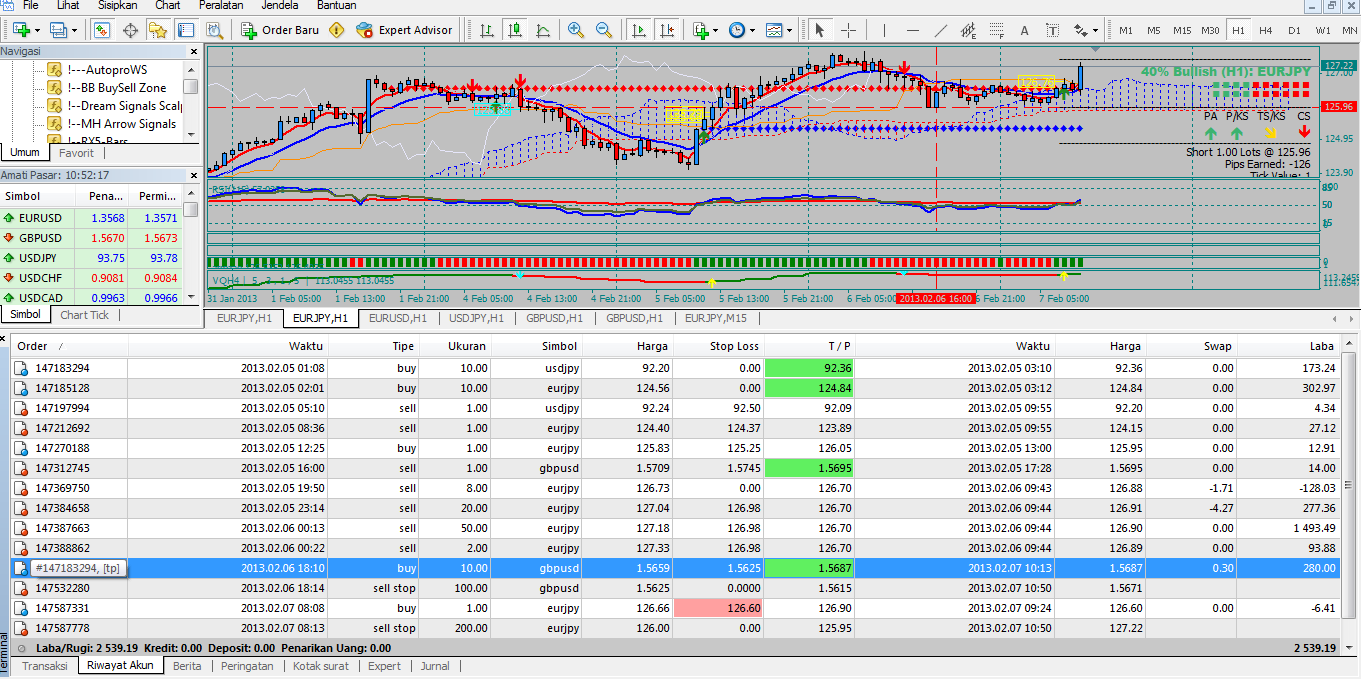
Task: Select !--BB BuySell Zone indicator
Action: pyautogui.click(x=117, y=88)
